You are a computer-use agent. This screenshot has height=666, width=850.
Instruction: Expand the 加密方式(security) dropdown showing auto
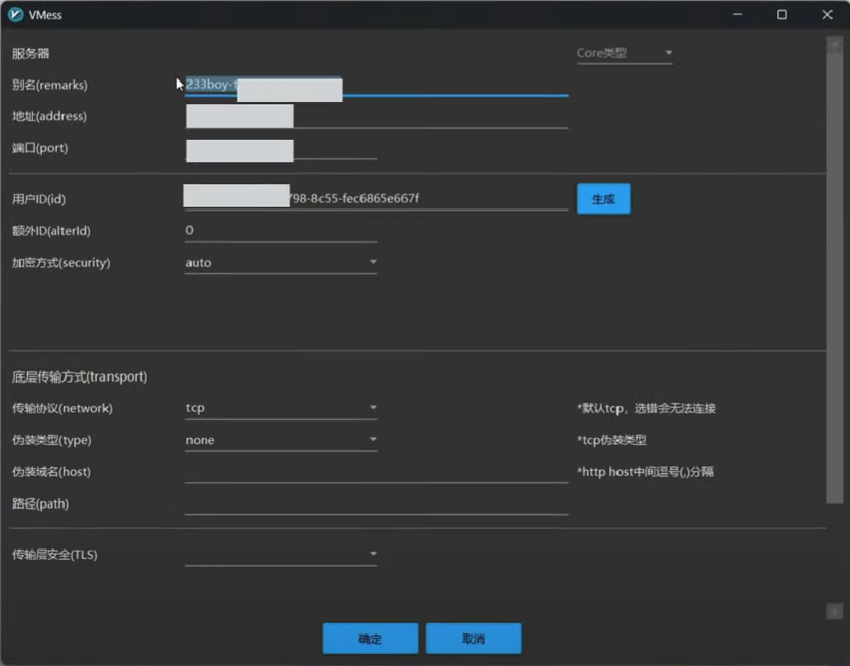click(x=280, y=263)
